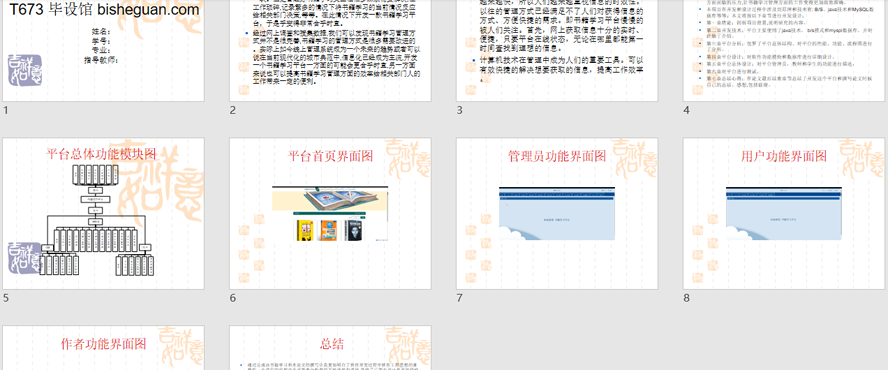Select slide 1 title thumbnail with 姓名 fields
This screenshot has width=888, height=370.
point(104,50)
